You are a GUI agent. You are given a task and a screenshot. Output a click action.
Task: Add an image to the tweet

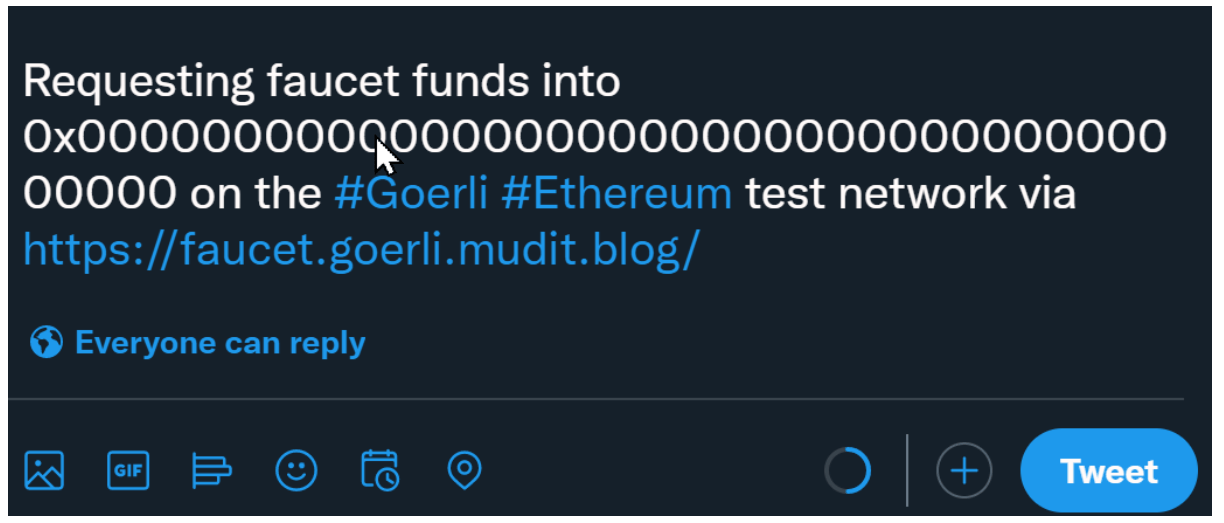(x=44, y=470)
